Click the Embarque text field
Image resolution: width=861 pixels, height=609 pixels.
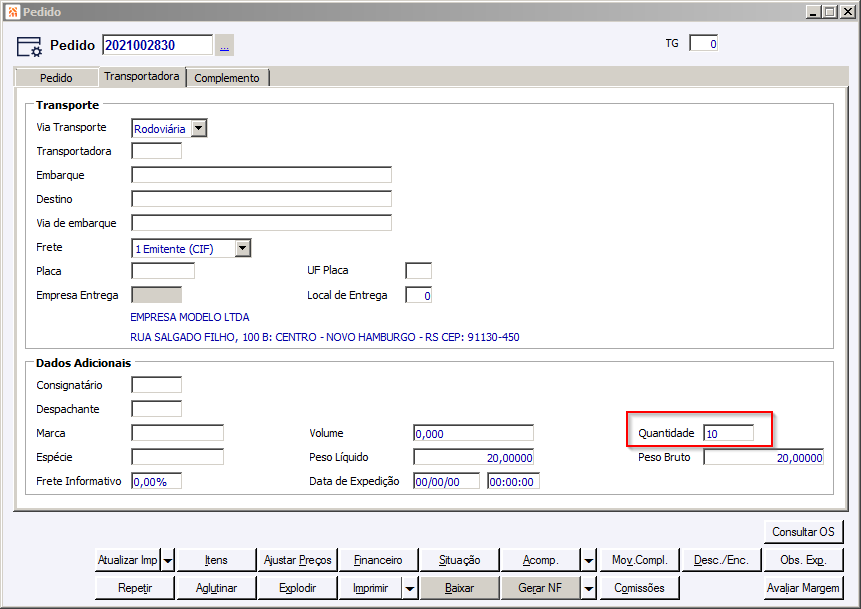pyautogui.click(x=261, y=175)
